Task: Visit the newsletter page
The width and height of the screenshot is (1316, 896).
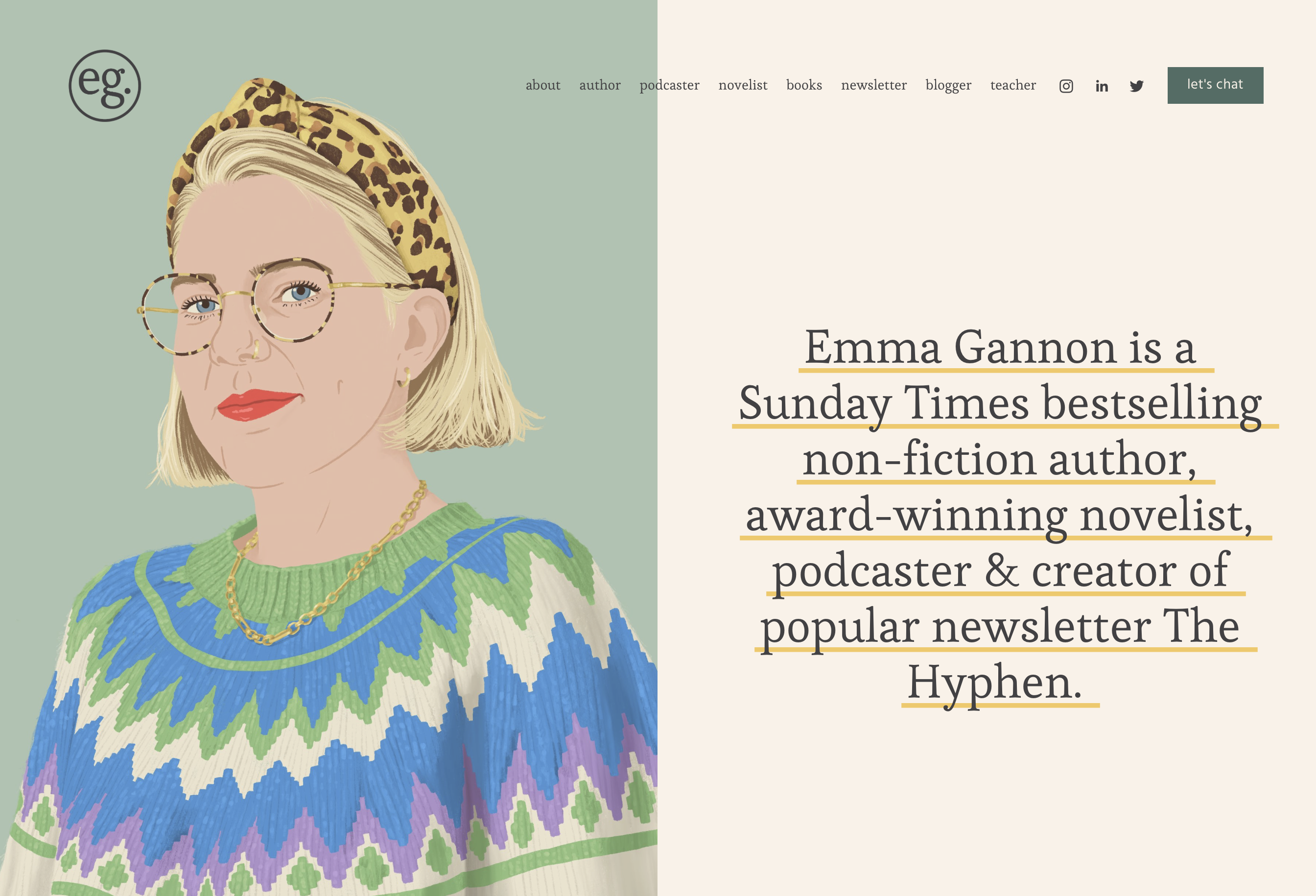Action: pos(873,86)
